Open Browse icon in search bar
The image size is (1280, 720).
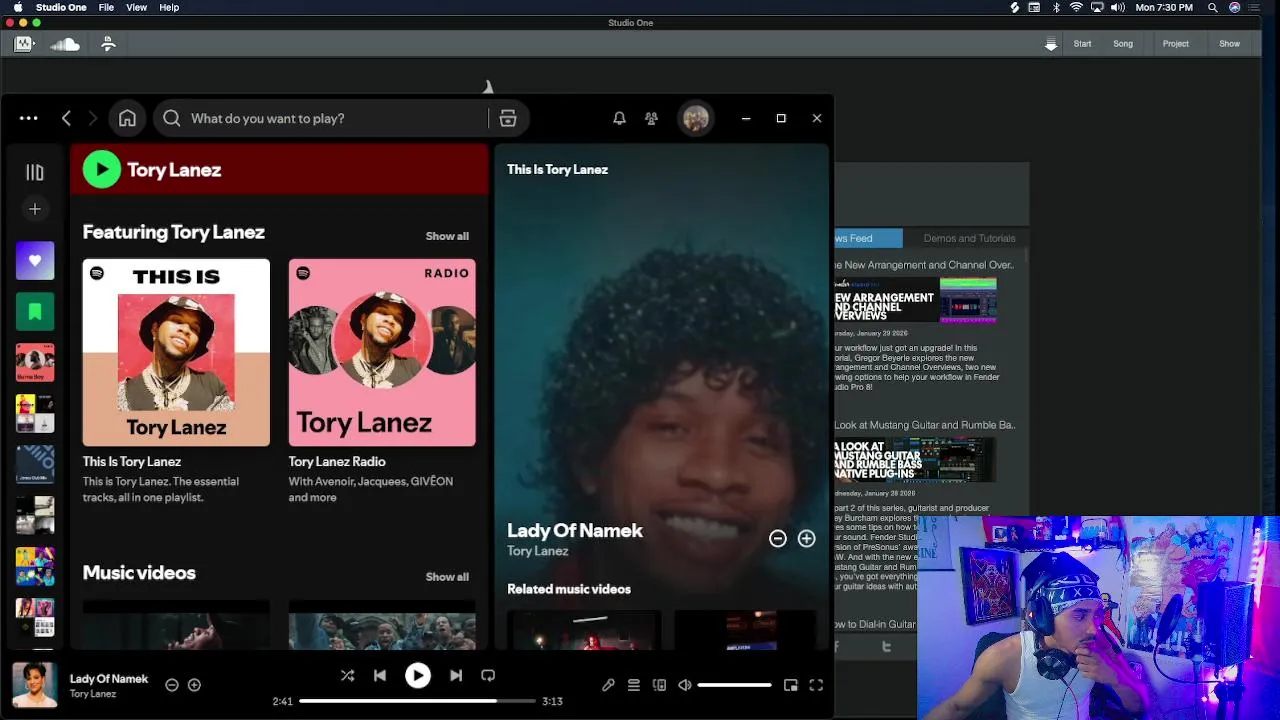click(x=508, y=118)
